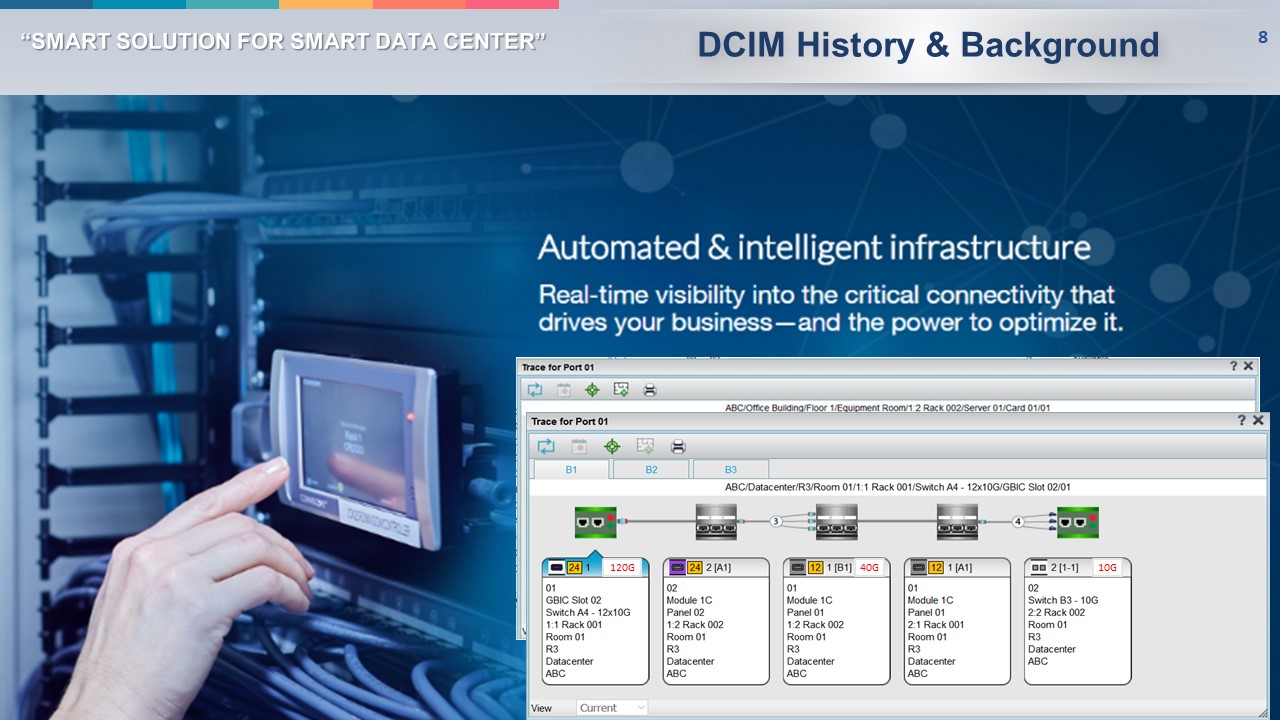Open help question mark of front Trace window
Image resolution: width=1280 pixels, height=720 pixels.
pos(1241,420)
